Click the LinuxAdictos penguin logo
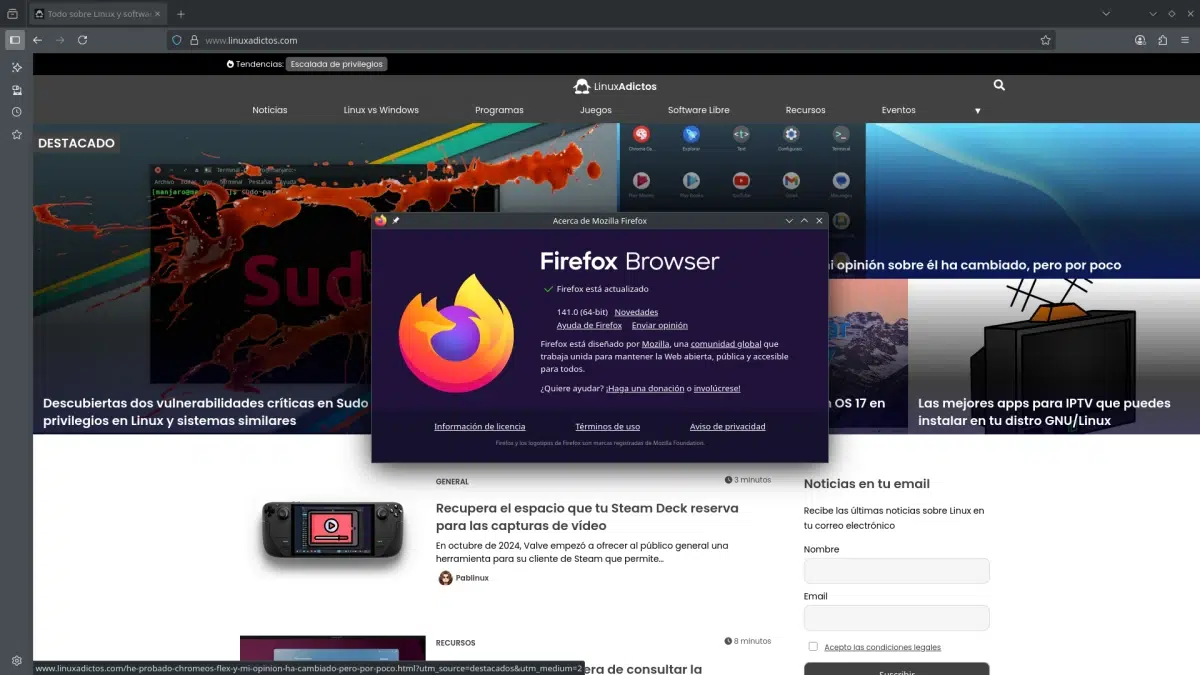The height and width of the screenshot is (675, 1200). [582, 86]
